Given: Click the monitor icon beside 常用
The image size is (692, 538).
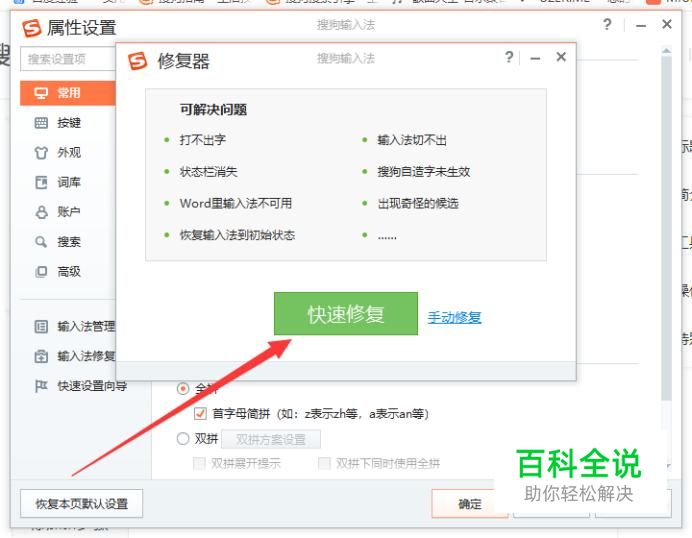Looking at the screenshot, I should click(x=41, y=93).
